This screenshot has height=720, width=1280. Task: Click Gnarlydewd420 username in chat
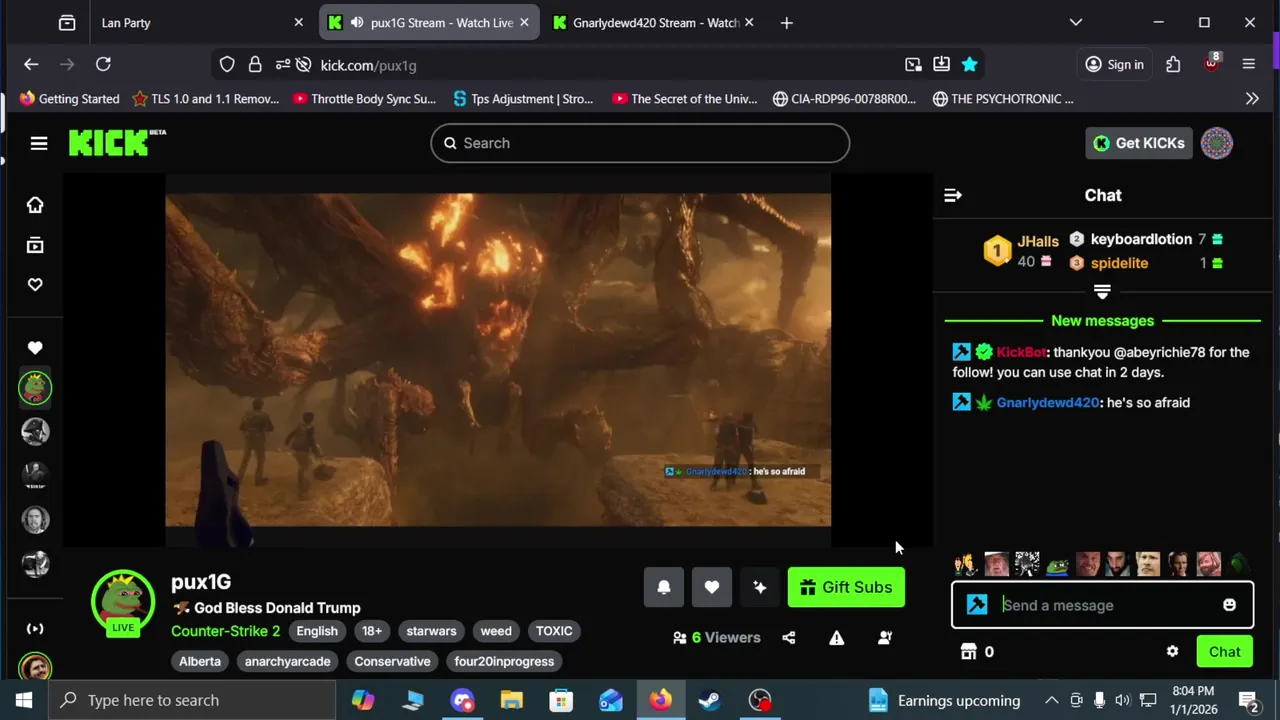[1047, 403]
